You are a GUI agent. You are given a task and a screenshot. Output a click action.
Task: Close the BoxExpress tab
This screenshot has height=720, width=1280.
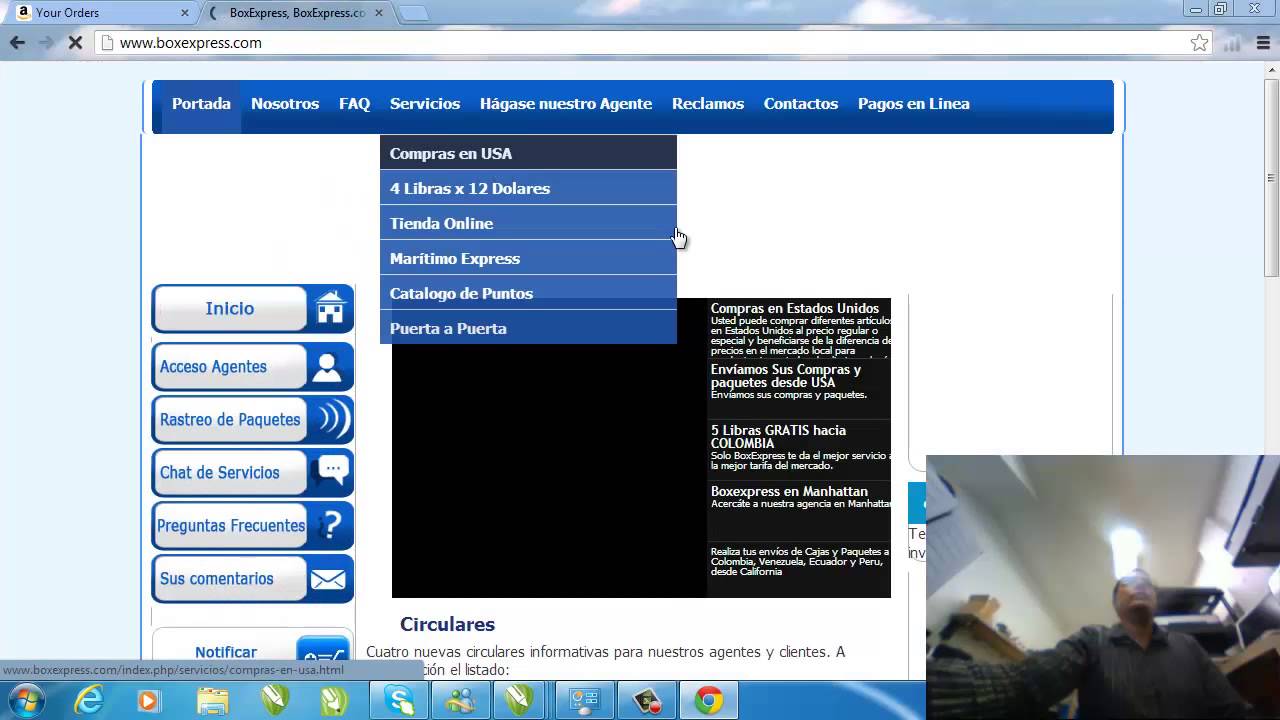(x=377, y=13)
